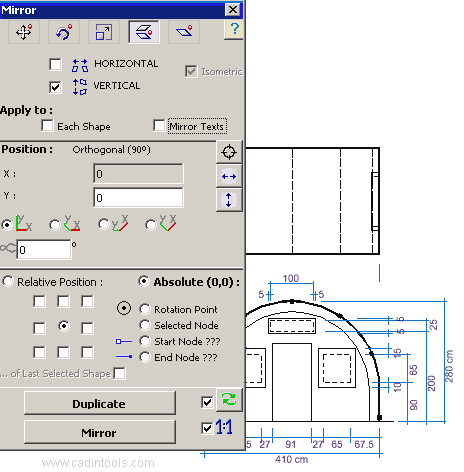Choose the Selected Node radio option

click(x=145, y=325)
